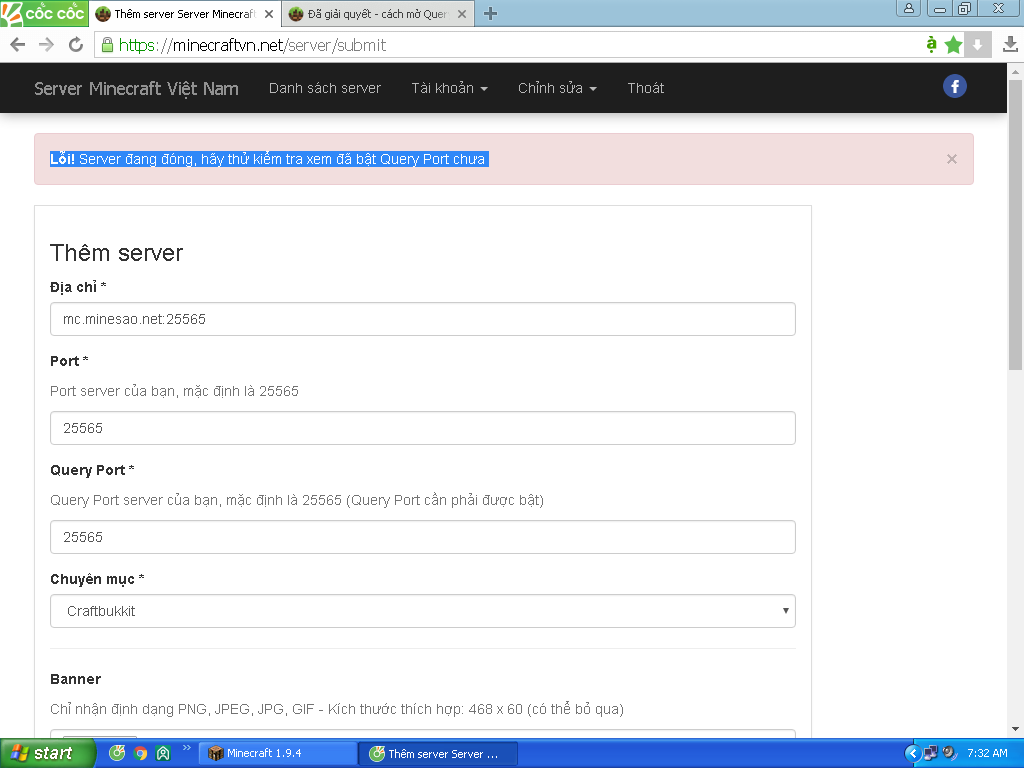
Task: Open the browser downloads icon
Action: tap(1010, 44)
